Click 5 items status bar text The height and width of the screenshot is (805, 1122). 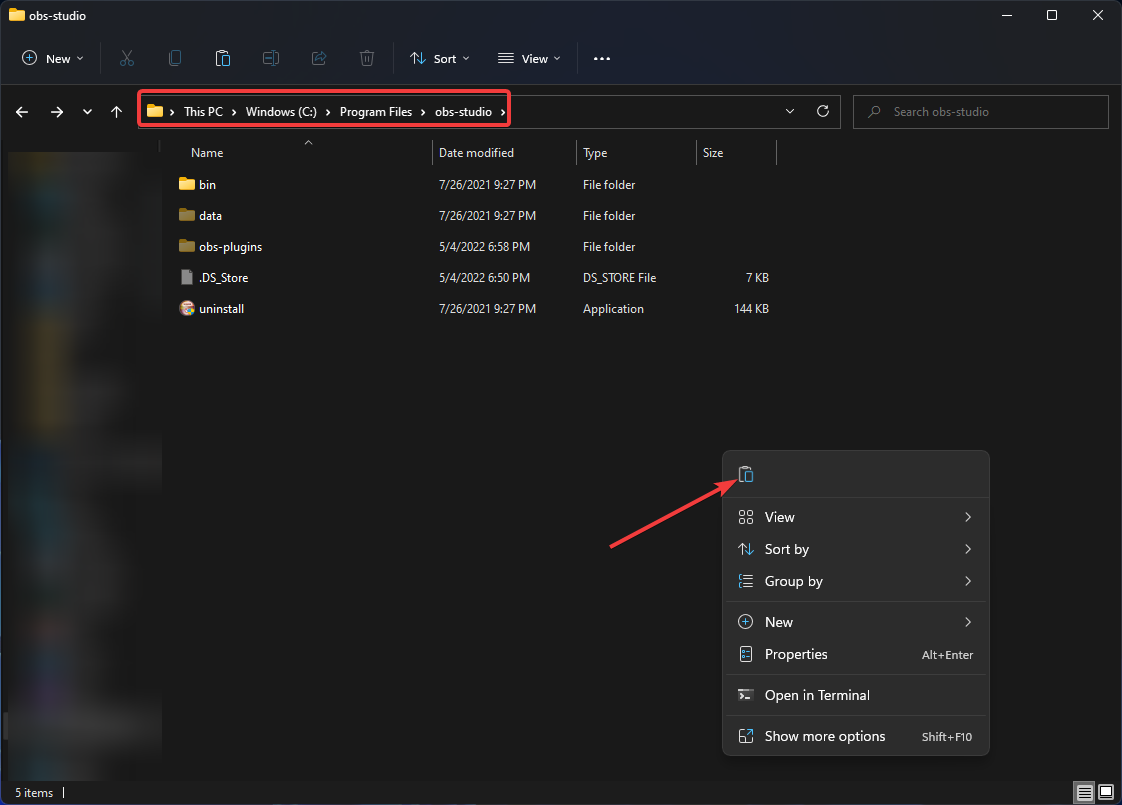point(34,793)
